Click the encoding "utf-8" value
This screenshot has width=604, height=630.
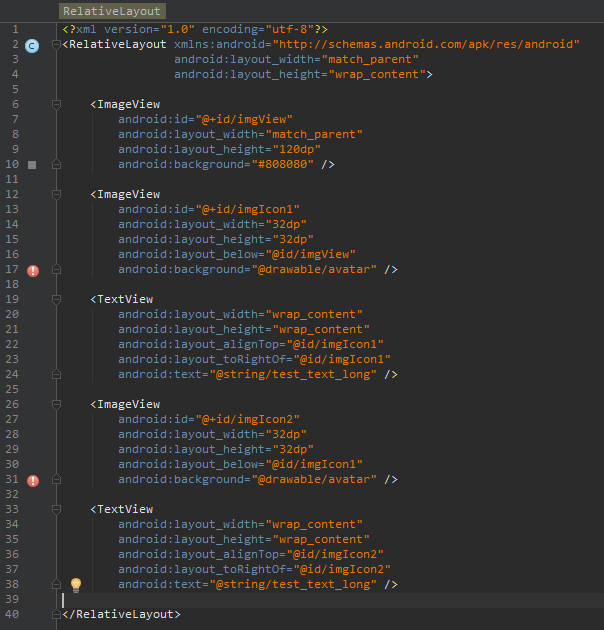[x=289, y=29]
